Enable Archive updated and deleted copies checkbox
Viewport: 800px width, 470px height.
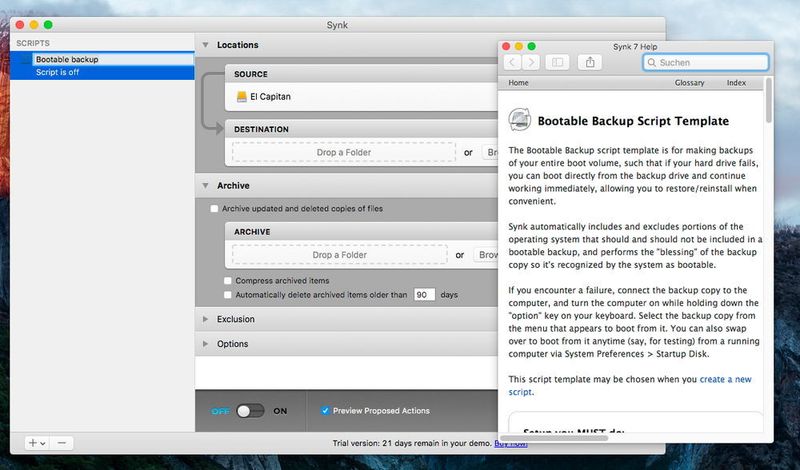click(x=214, y=208)
